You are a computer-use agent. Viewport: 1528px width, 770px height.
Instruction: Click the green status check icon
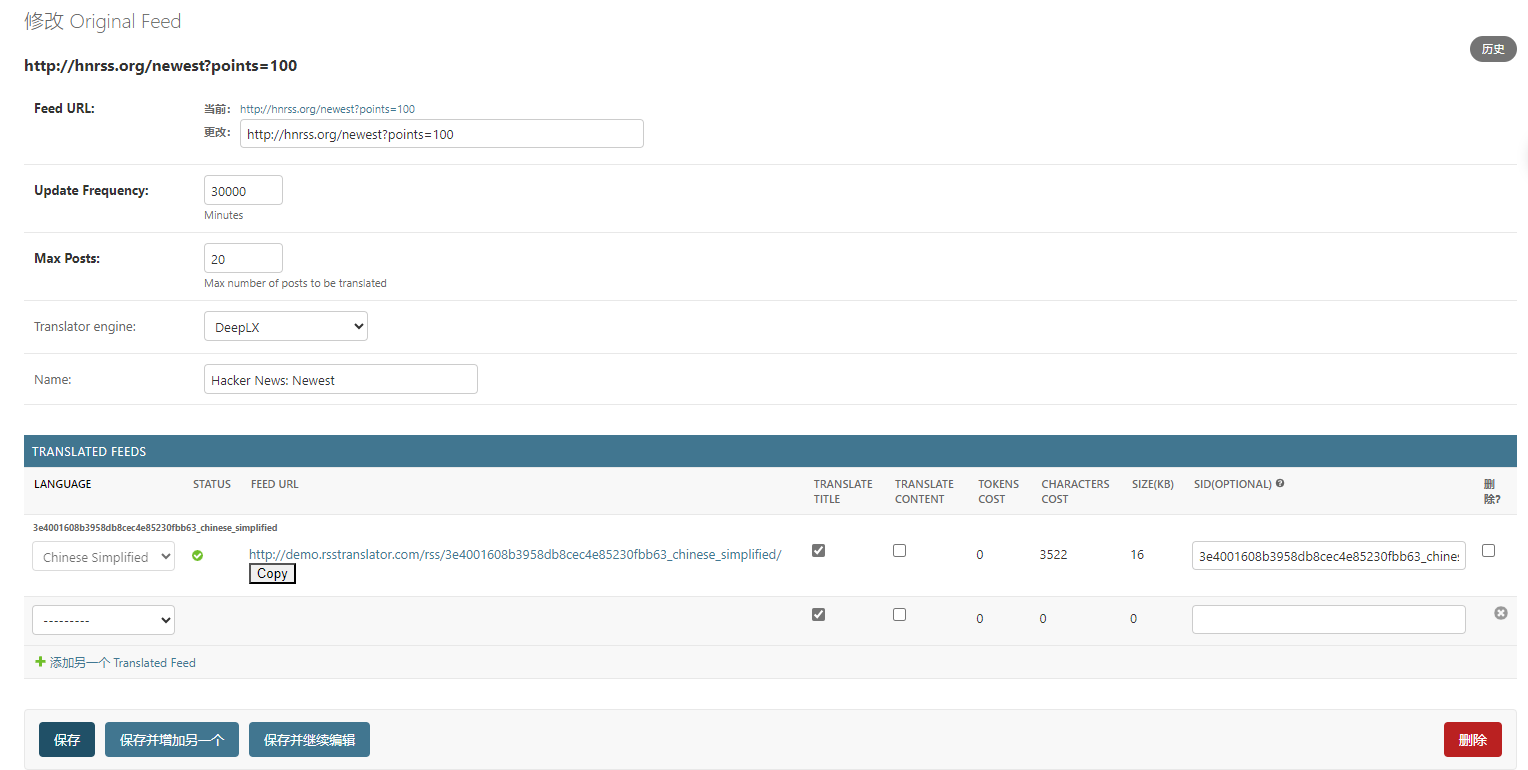click(197, 556)
